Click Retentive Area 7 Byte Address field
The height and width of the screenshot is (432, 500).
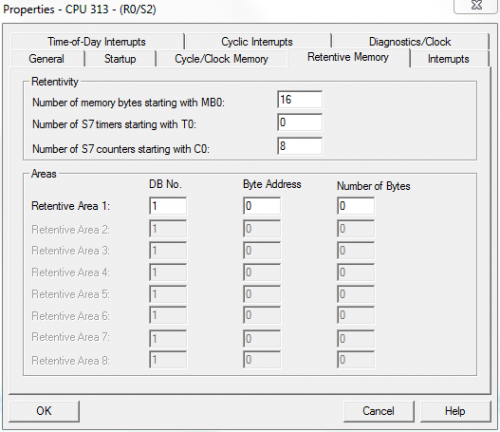coord(262,339)
